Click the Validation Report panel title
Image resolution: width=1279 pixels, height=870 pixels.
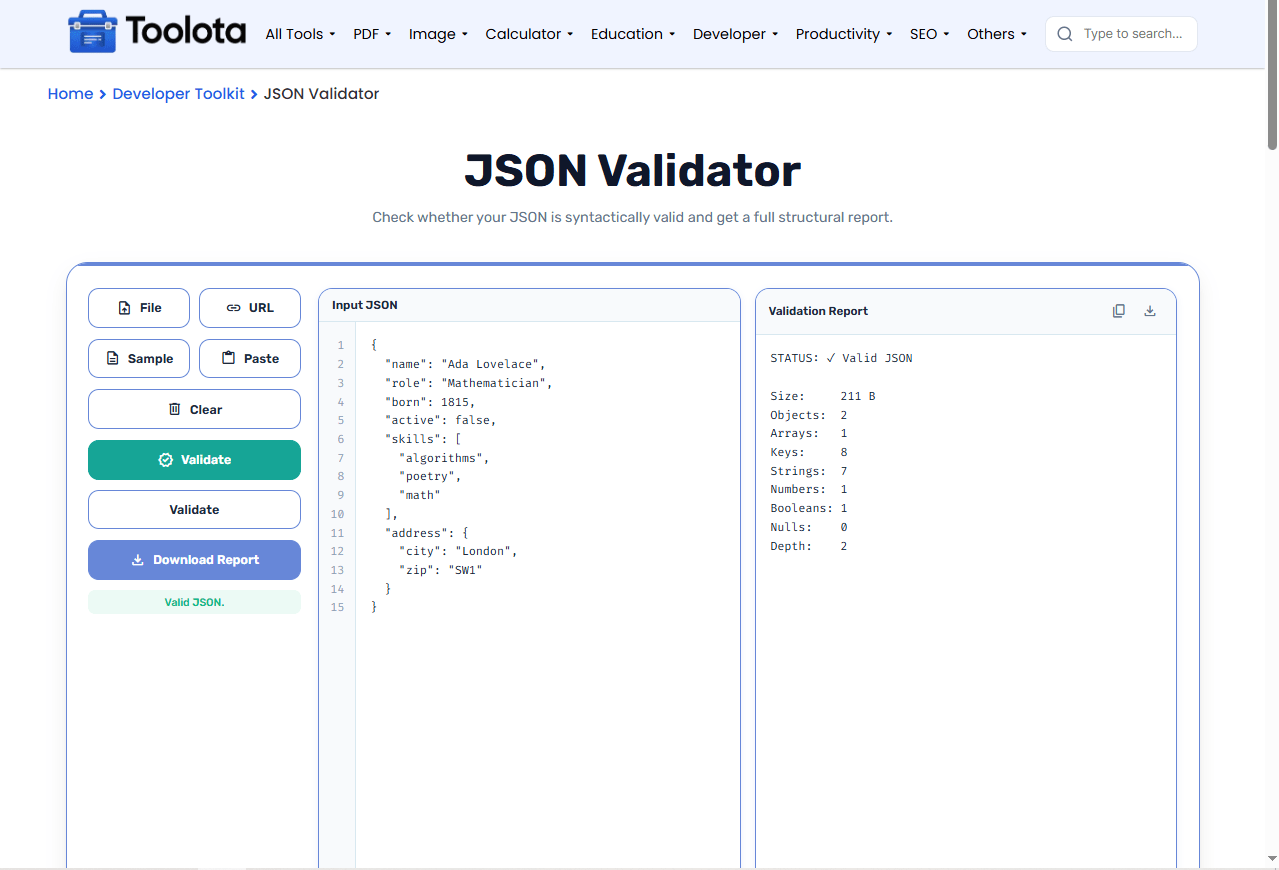pos(818,311)
